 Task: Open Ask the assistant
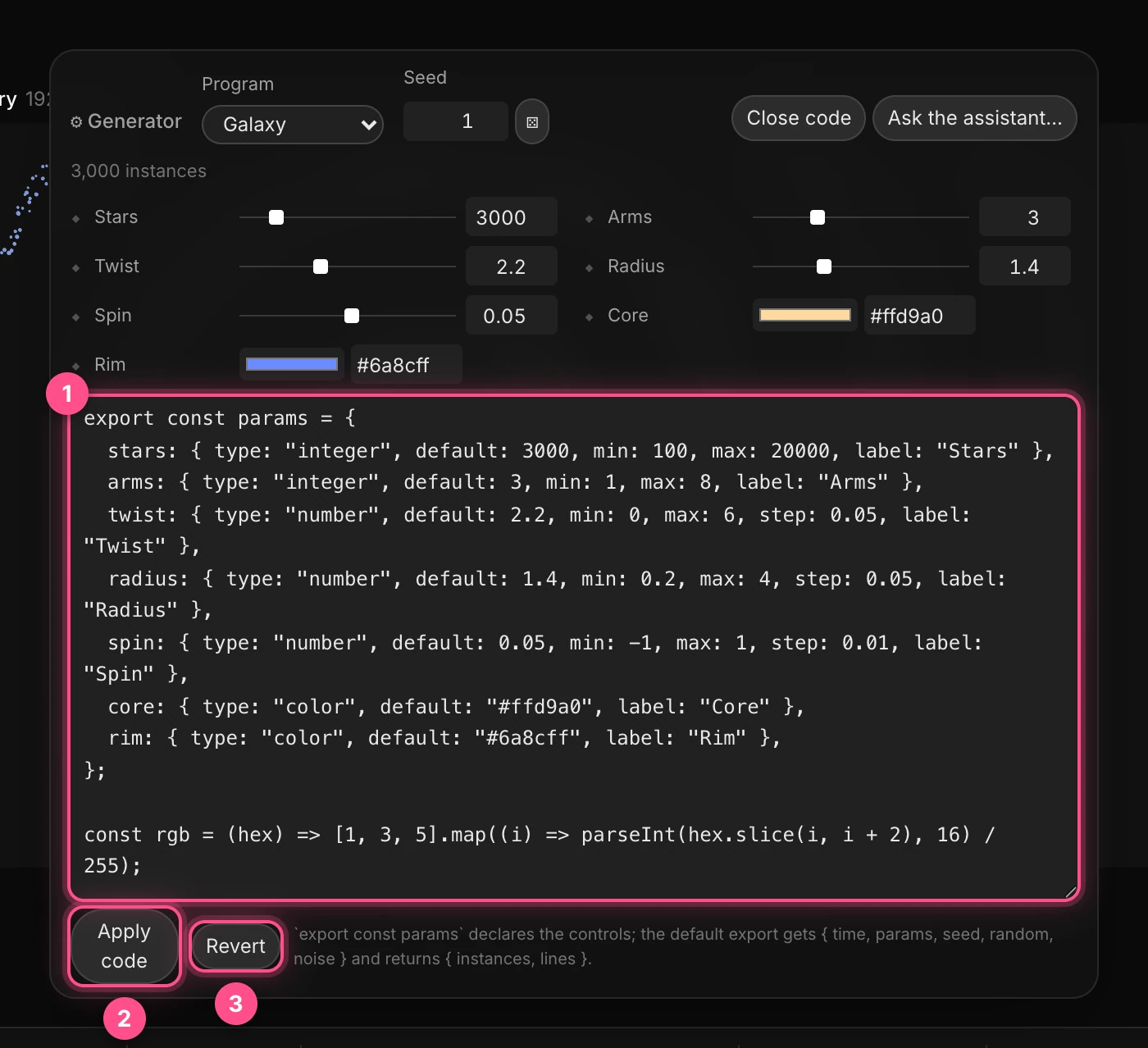[975, 118]
